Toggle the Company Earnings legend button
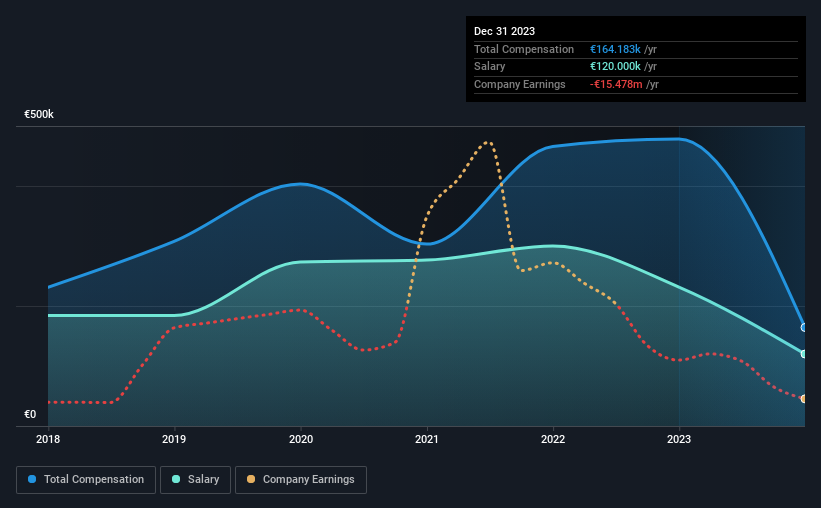Viewport: 821px width, 508px height. click(x=301, y=480)
